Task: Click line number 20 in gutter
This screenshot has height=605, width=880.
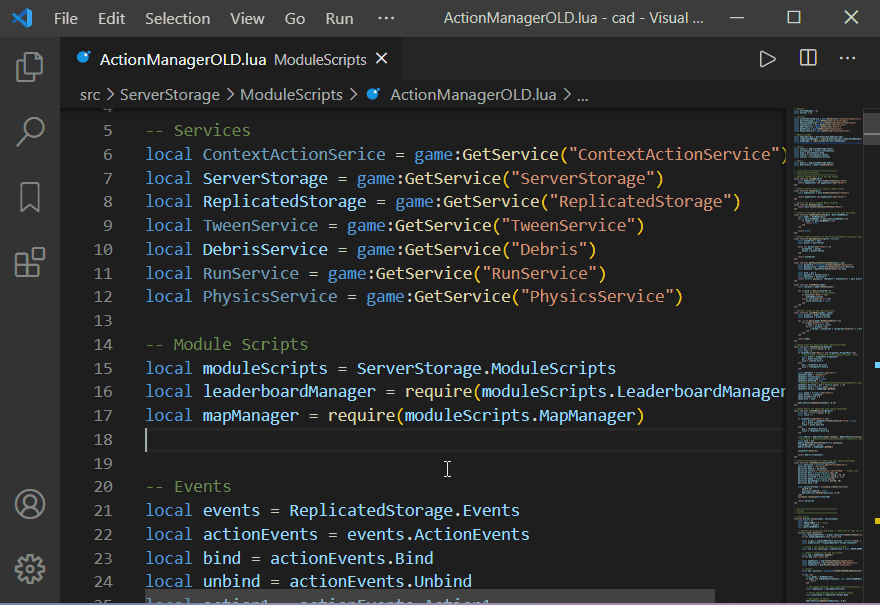Action: coord(103,487)
